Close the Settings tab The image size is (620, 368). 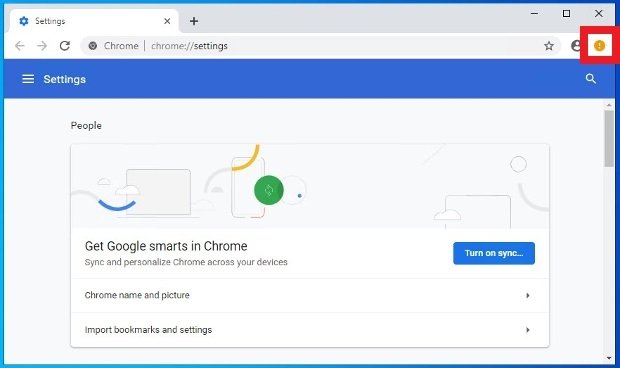tap(167, 21)
